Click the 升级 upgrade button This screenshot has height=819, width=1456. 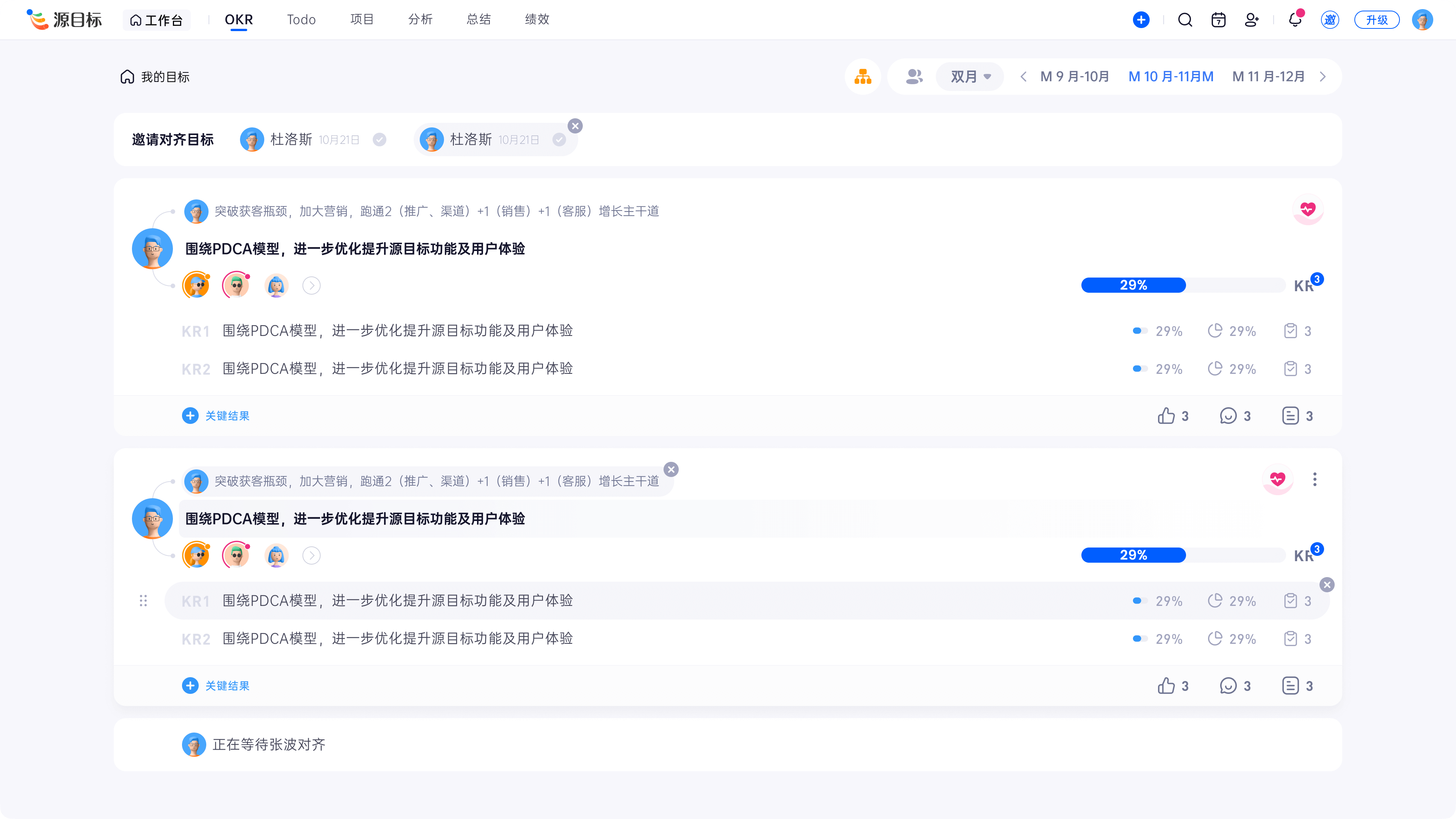[1376, 20]
